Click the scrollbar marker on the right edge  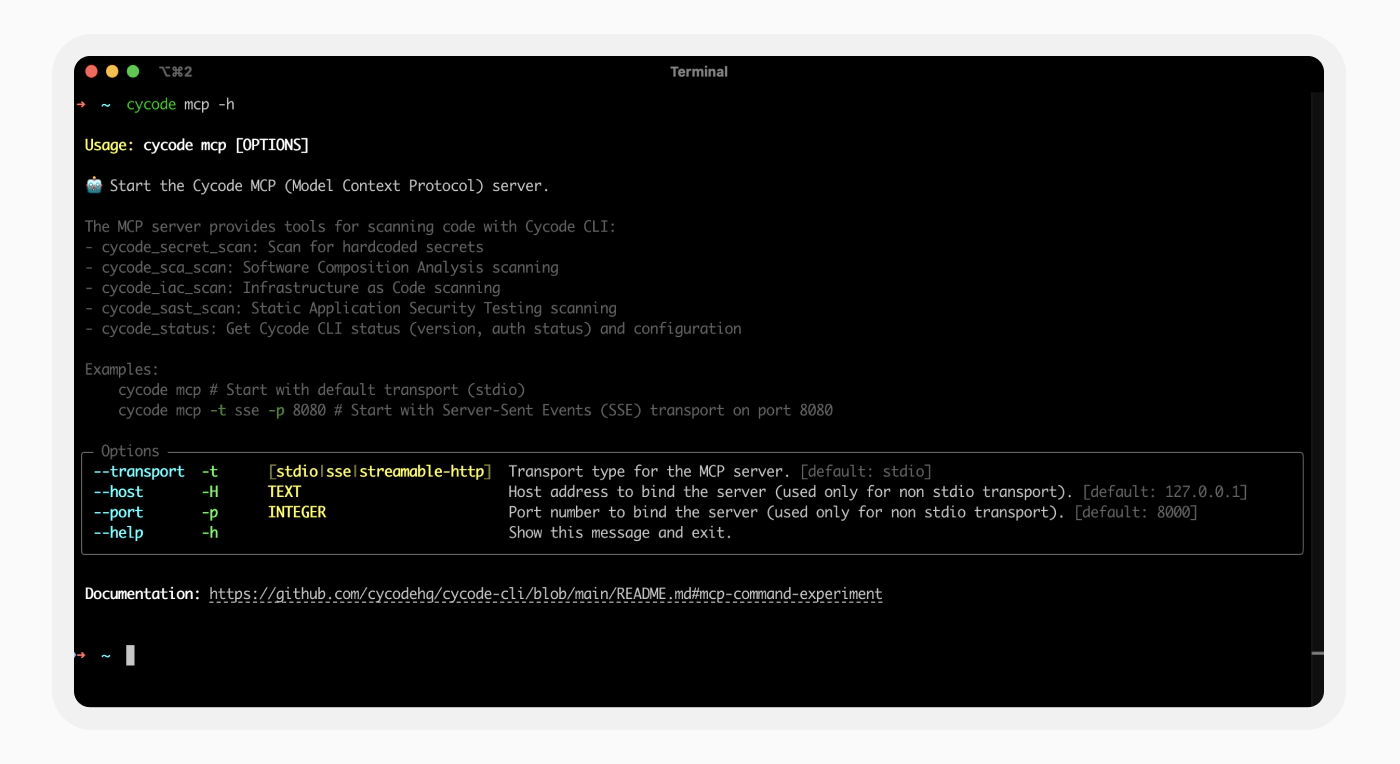coord(1317,653)
